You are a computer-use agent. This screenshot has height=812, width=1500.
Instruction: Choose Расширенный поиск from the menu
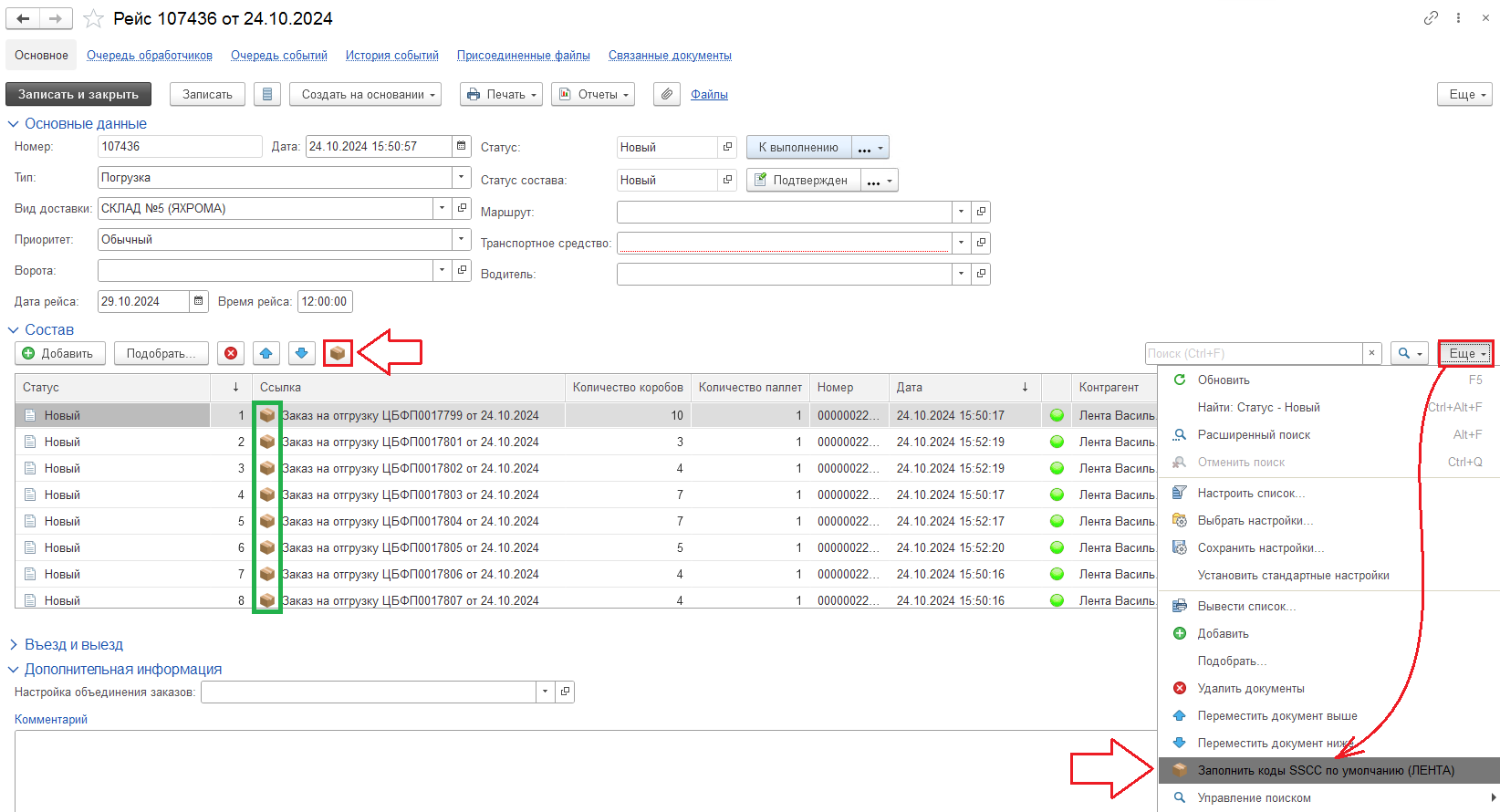(1254, 435)
